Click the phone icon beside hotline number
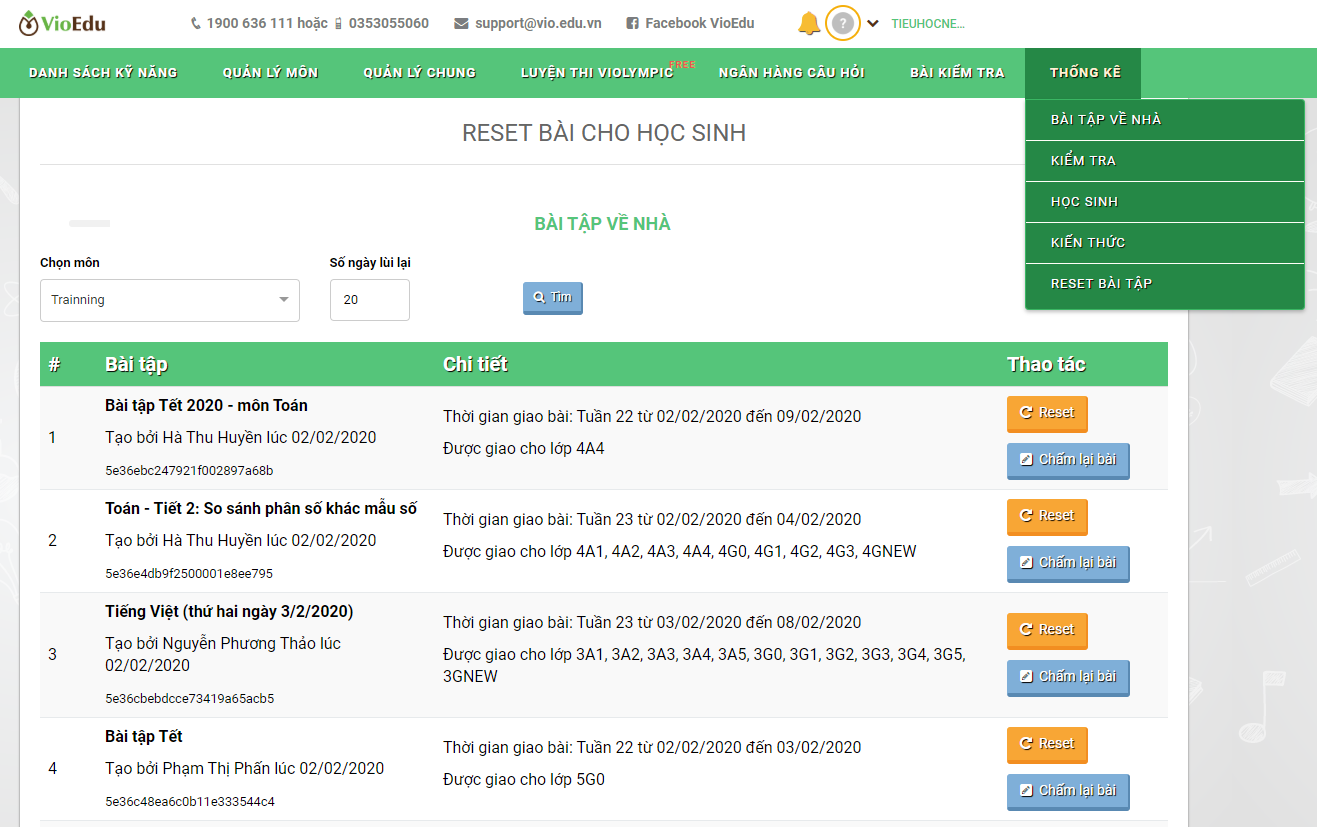Viewport: 1317px width, 827px height. point(195,23)
